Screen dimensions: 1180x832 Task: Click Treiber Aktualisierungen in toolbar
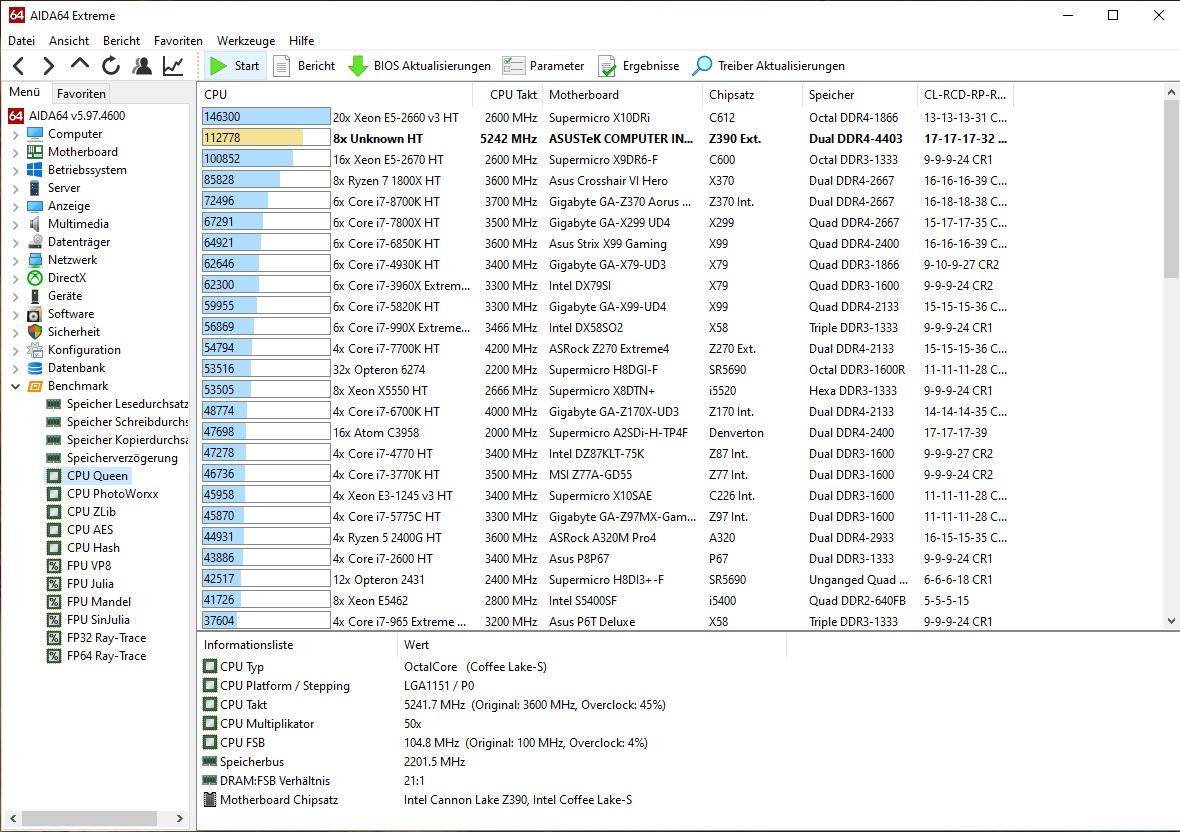click(768, 66)
